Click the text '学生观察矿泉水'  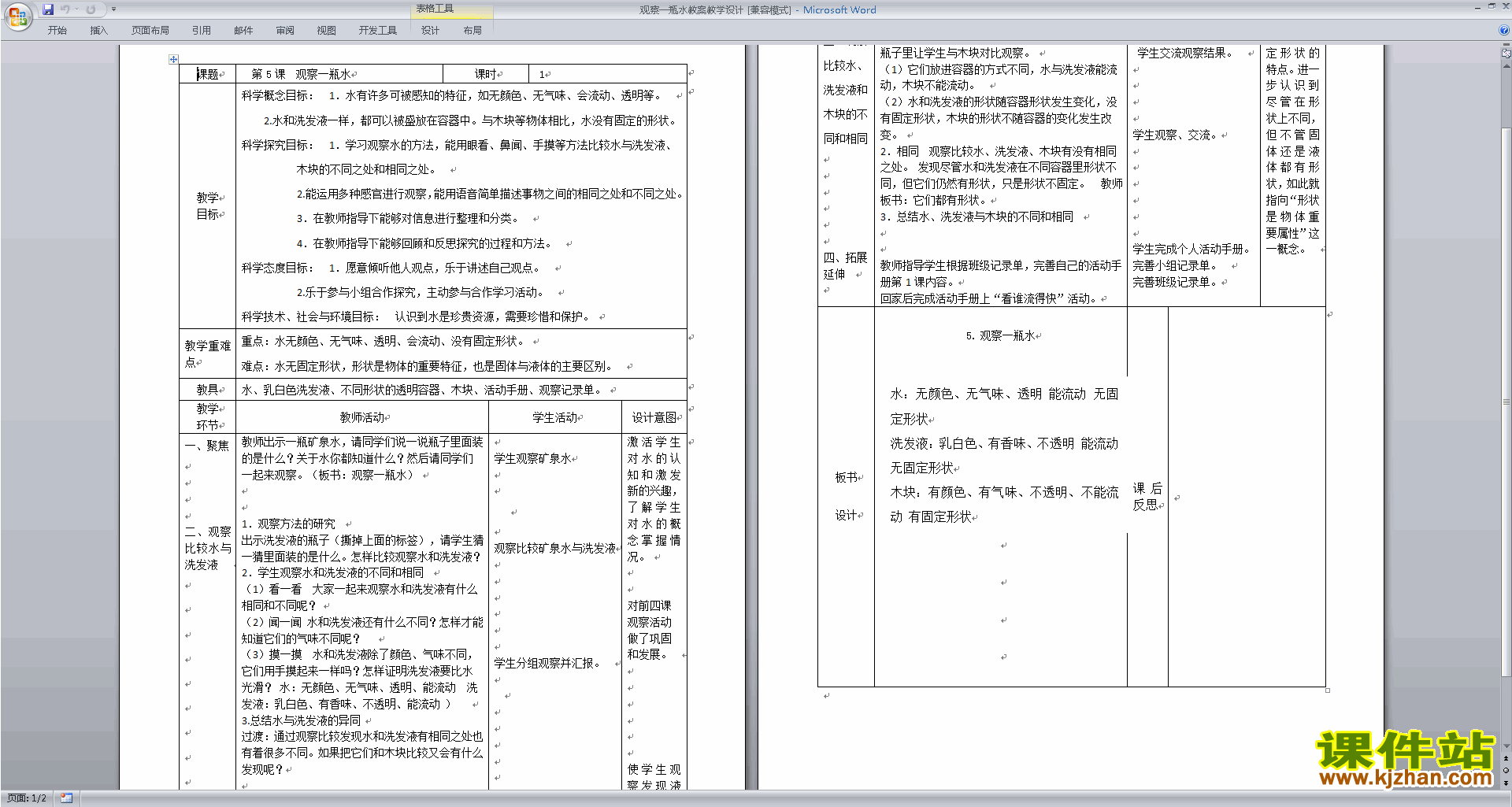pyautogui.click(x=533, y=458)
